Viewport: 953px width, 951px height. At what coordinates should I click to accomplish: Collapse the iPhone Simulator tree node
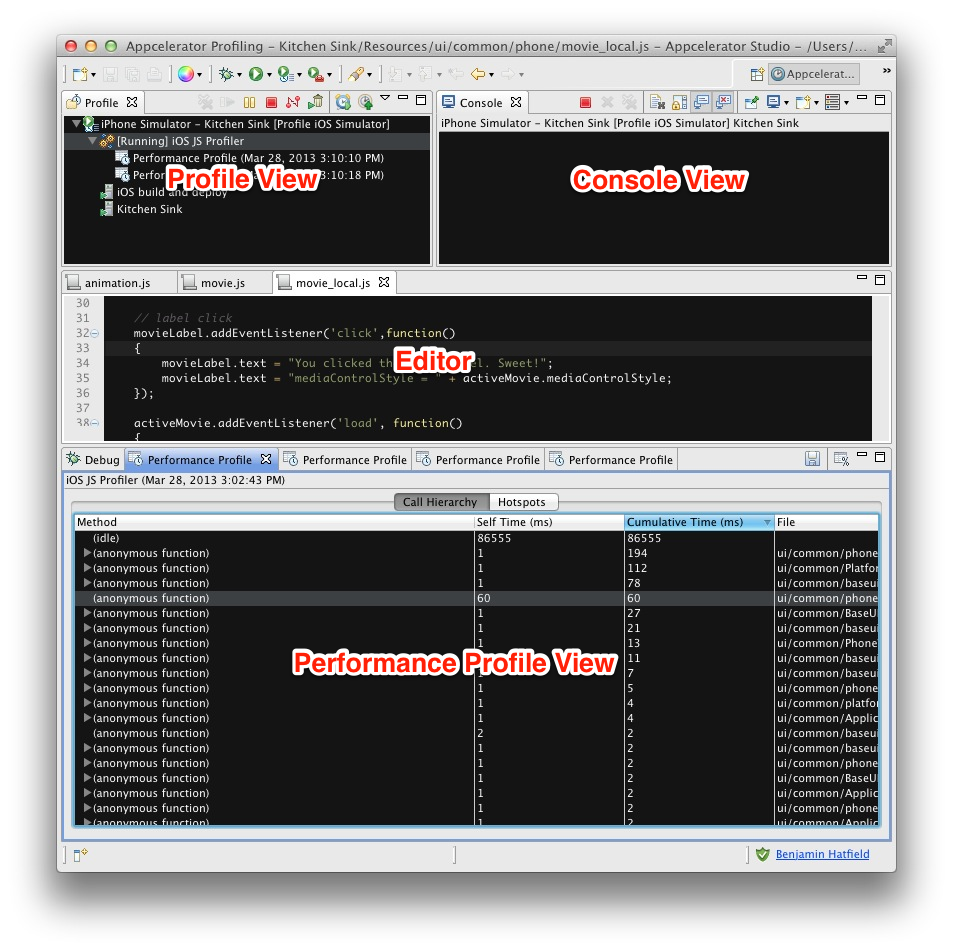tap(76, 124)
